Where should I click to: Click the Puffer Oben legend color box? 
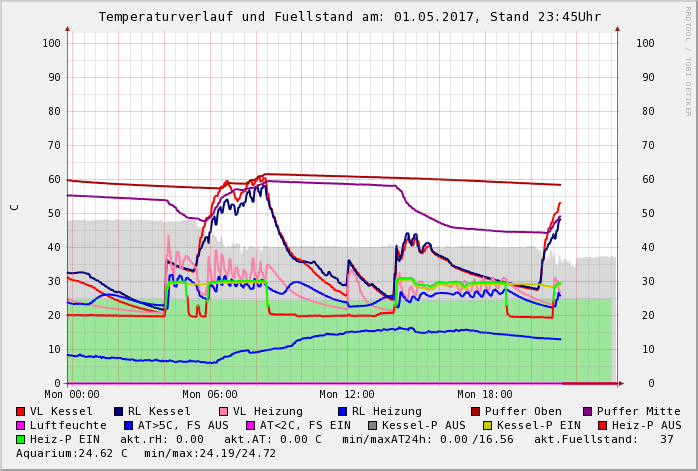pyautogui.click(x=476, y=411)
